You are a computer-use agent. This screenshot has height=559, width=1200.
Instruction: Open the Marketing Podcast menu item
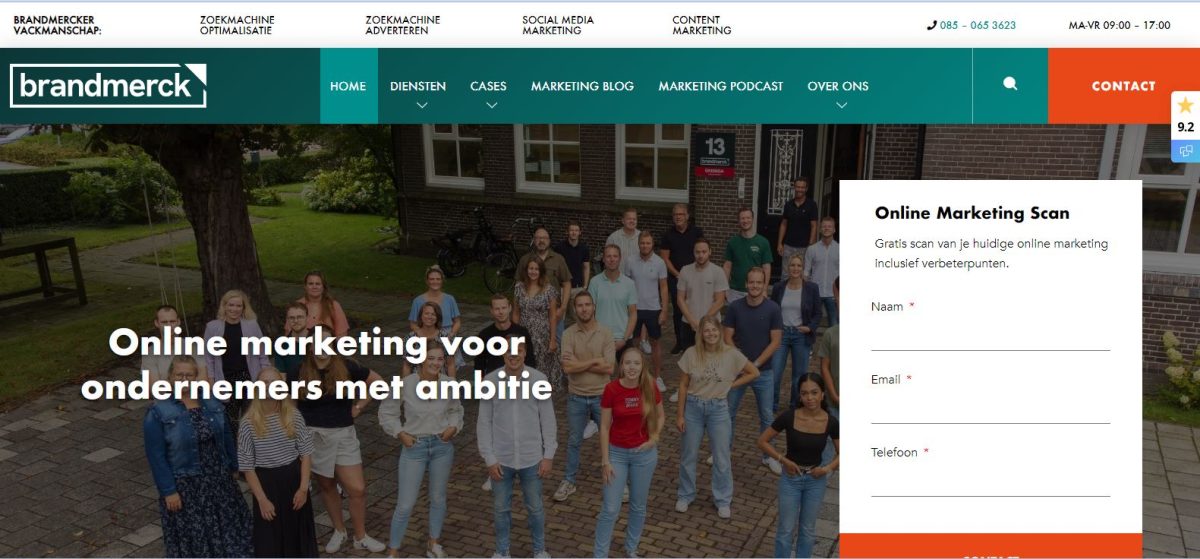[721, 86]
